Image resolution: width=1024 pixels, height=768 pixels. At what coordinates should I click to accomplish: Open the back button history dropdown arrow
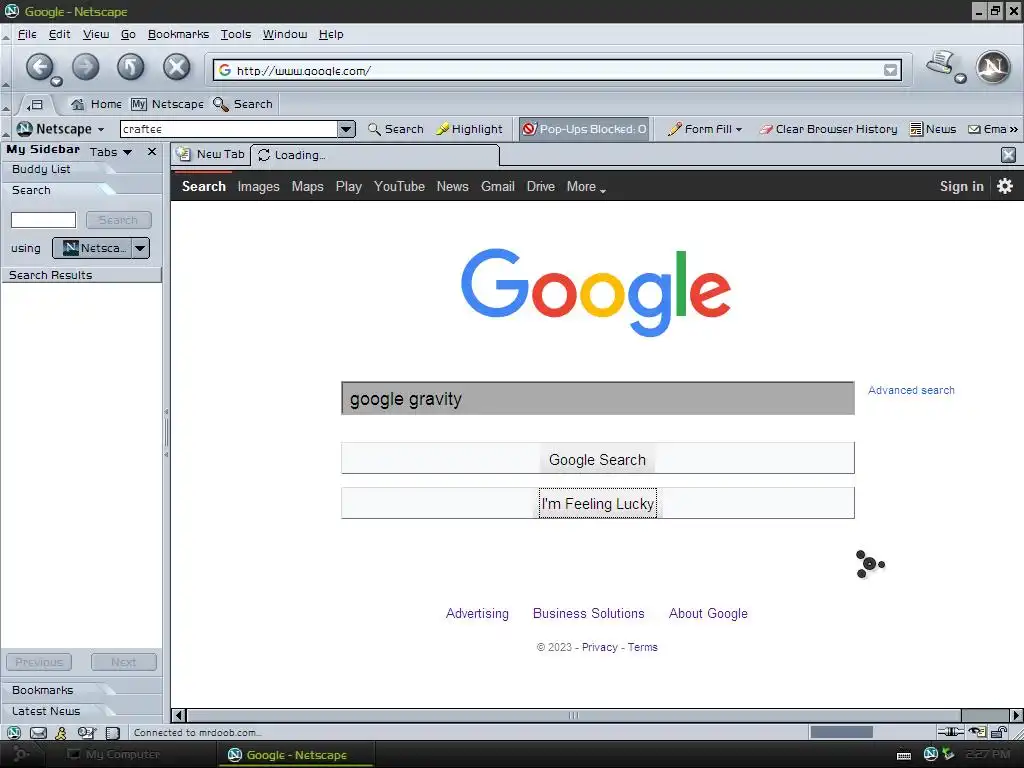click(x=57, y=82)
